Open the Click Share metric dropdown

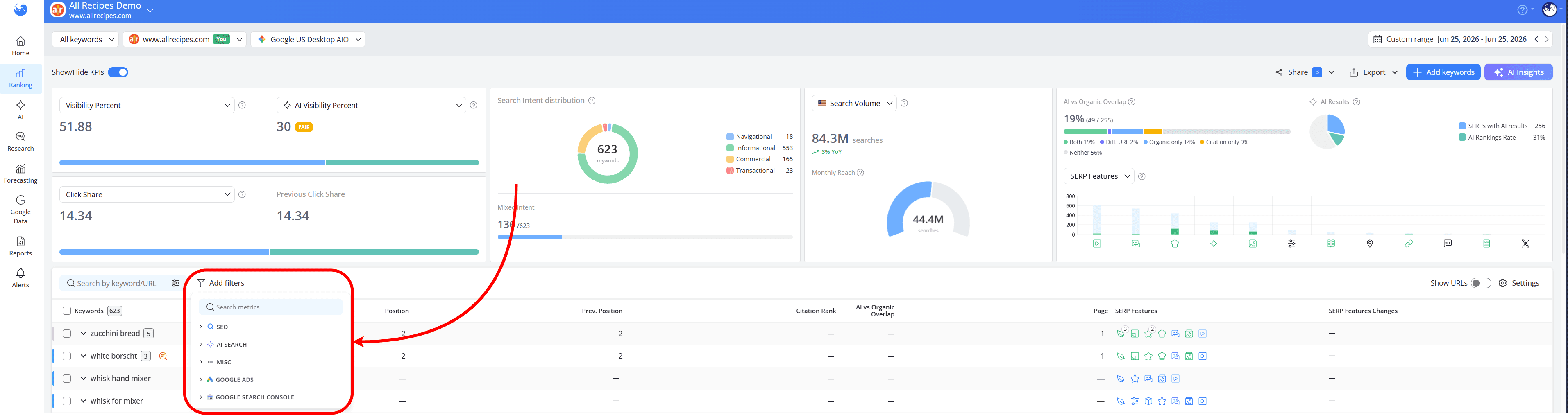coord(147,194)
